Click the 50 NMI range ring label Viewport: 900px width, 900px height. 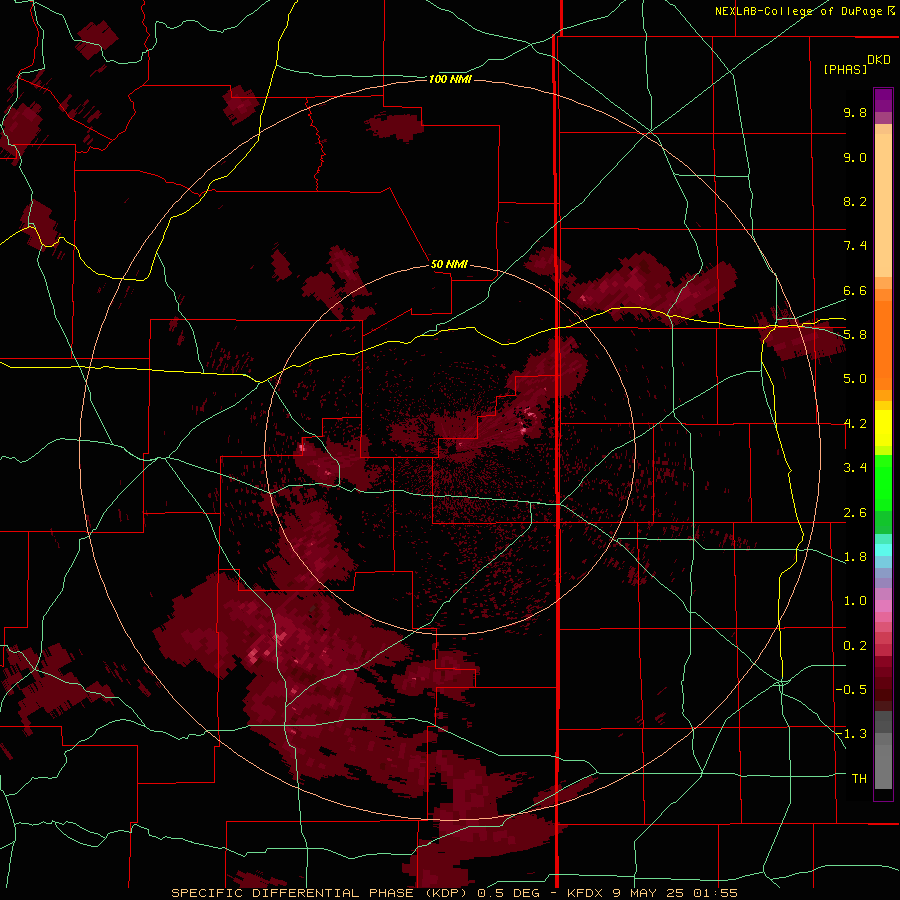pos(449,264)
